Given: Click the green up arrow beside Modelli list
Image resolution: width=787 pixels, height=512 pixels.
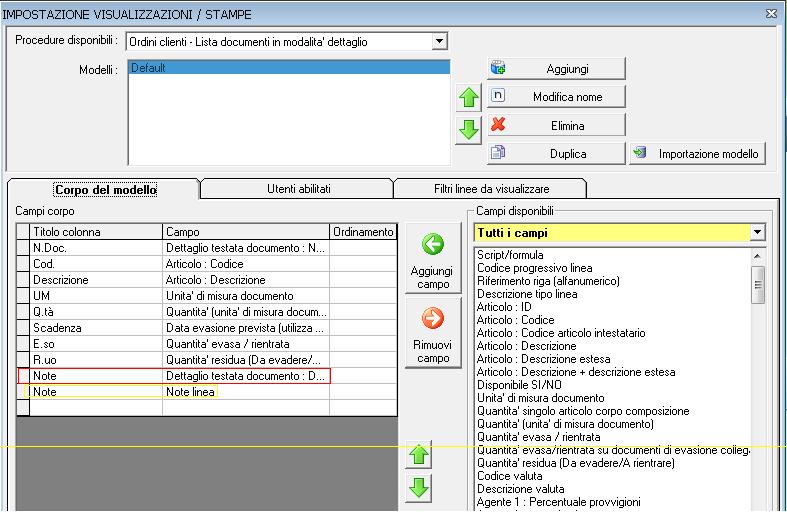Looking at the screenshot, I should click(x=468, y=97).
